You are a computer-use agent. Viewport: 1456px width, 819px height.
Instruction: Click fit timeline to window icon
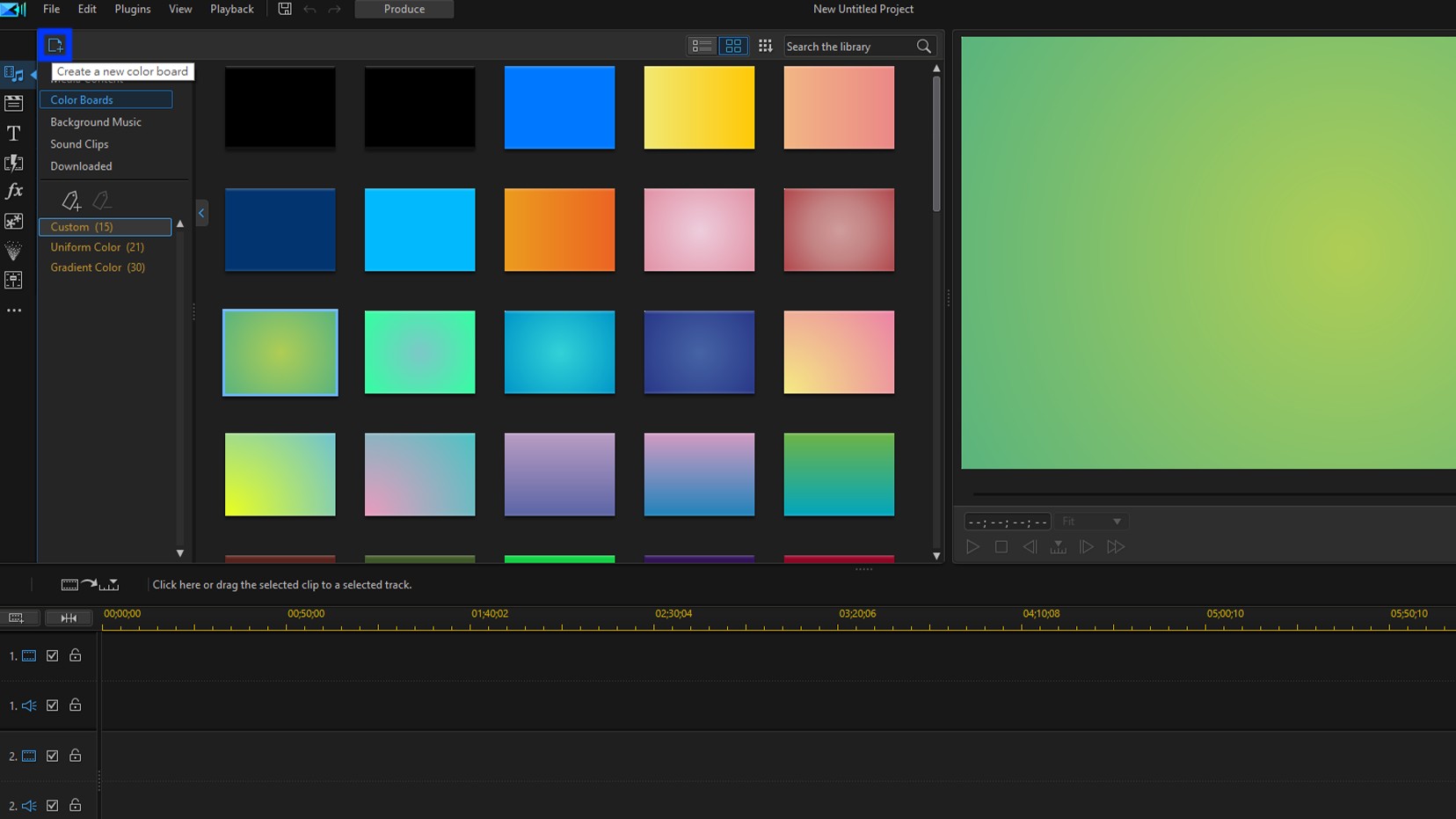69,618
